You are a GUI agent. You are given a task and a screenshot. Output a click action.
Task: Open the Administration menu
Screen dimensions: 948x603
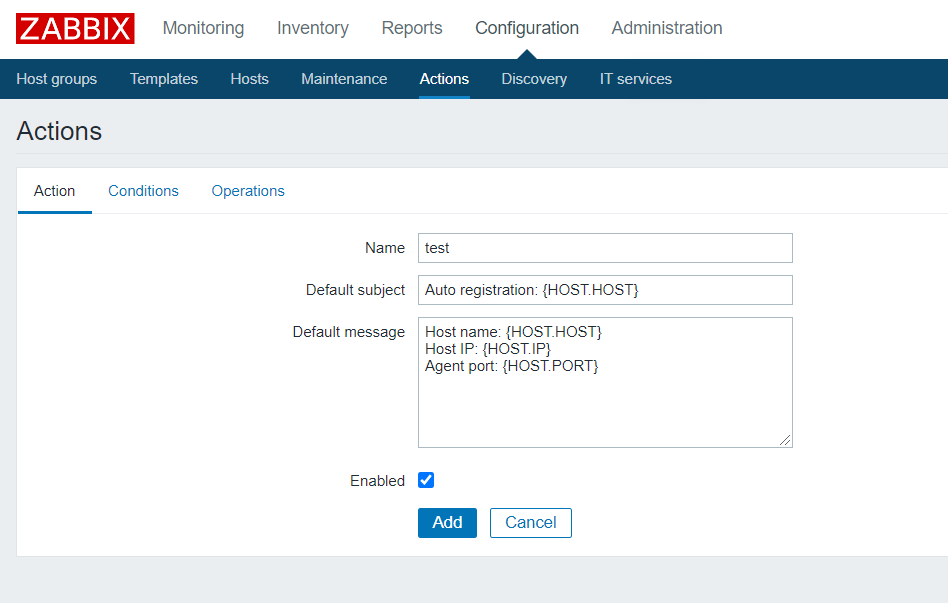667,28
